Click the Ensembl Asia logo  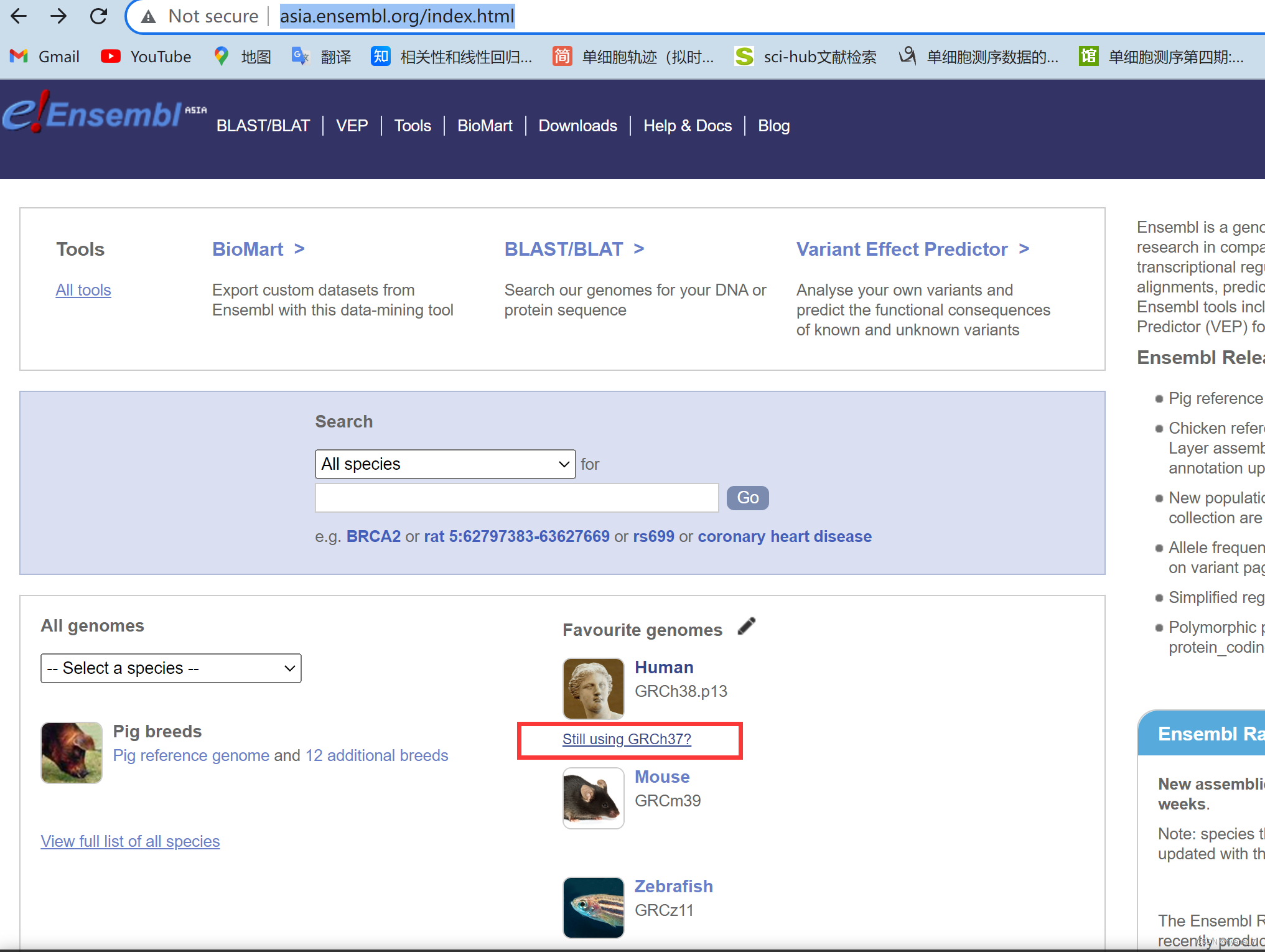[x=104, y=113]
